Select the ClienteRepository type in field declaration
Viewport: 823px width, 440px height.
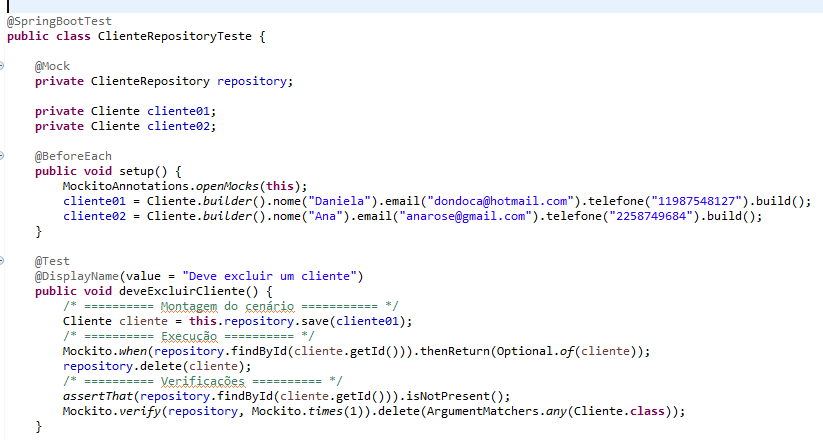[150, 81]
